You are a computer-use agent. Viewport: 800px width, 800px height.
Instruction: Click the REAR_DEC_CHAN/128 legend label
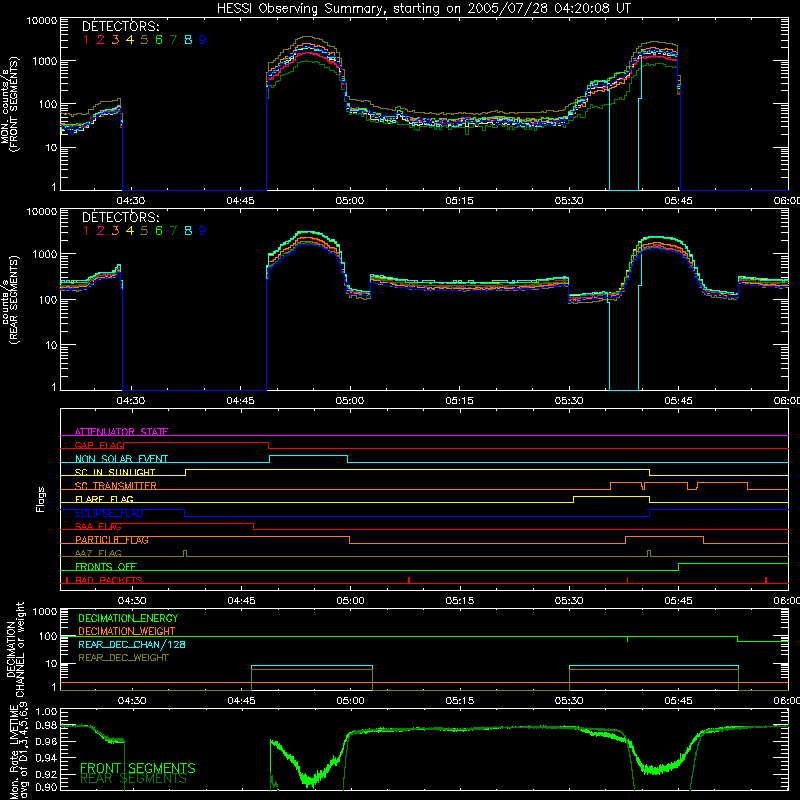pyautogui.click(x=132, y=644)
